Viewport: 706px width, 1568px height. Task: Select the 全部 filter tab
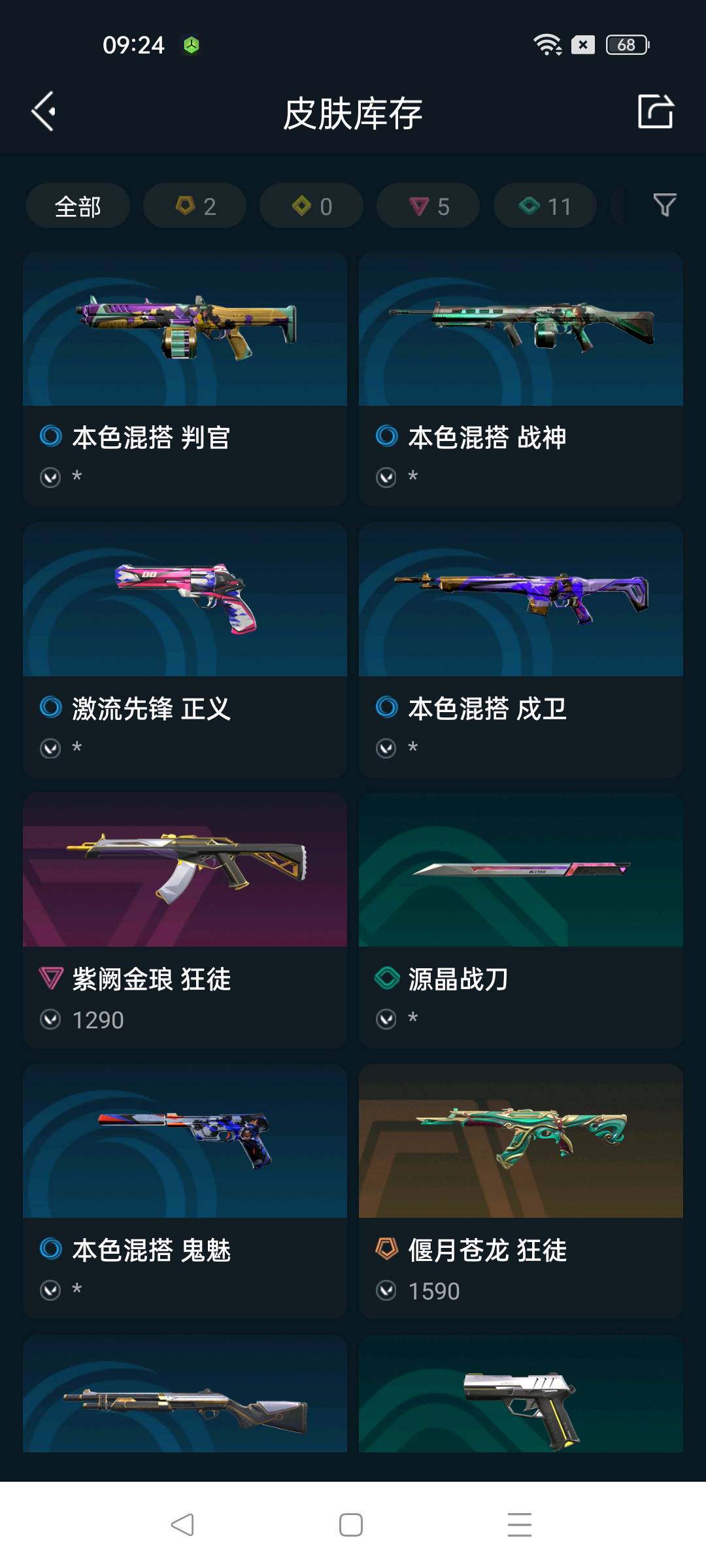click(78, 206)
